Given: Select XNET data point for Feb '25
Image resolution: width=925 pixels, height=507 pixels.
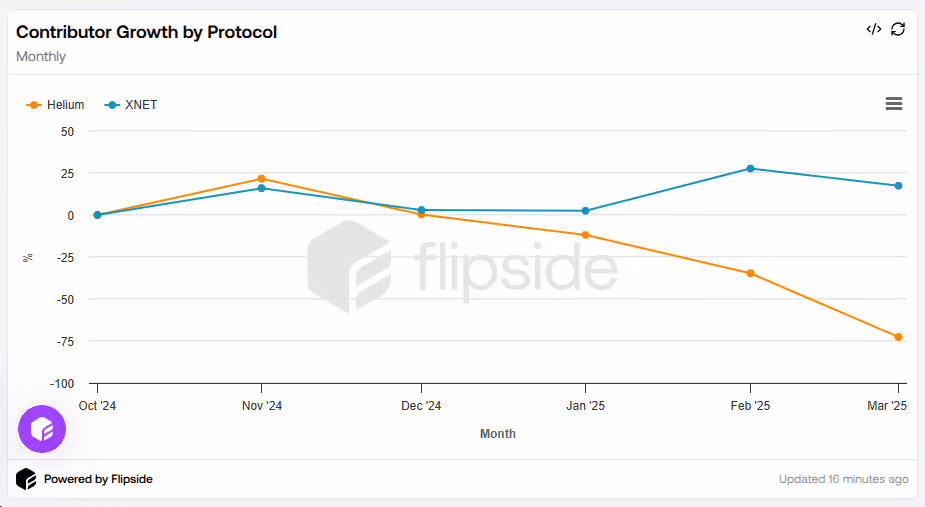Looking at the screenshot, I should [x=750, y=169].
